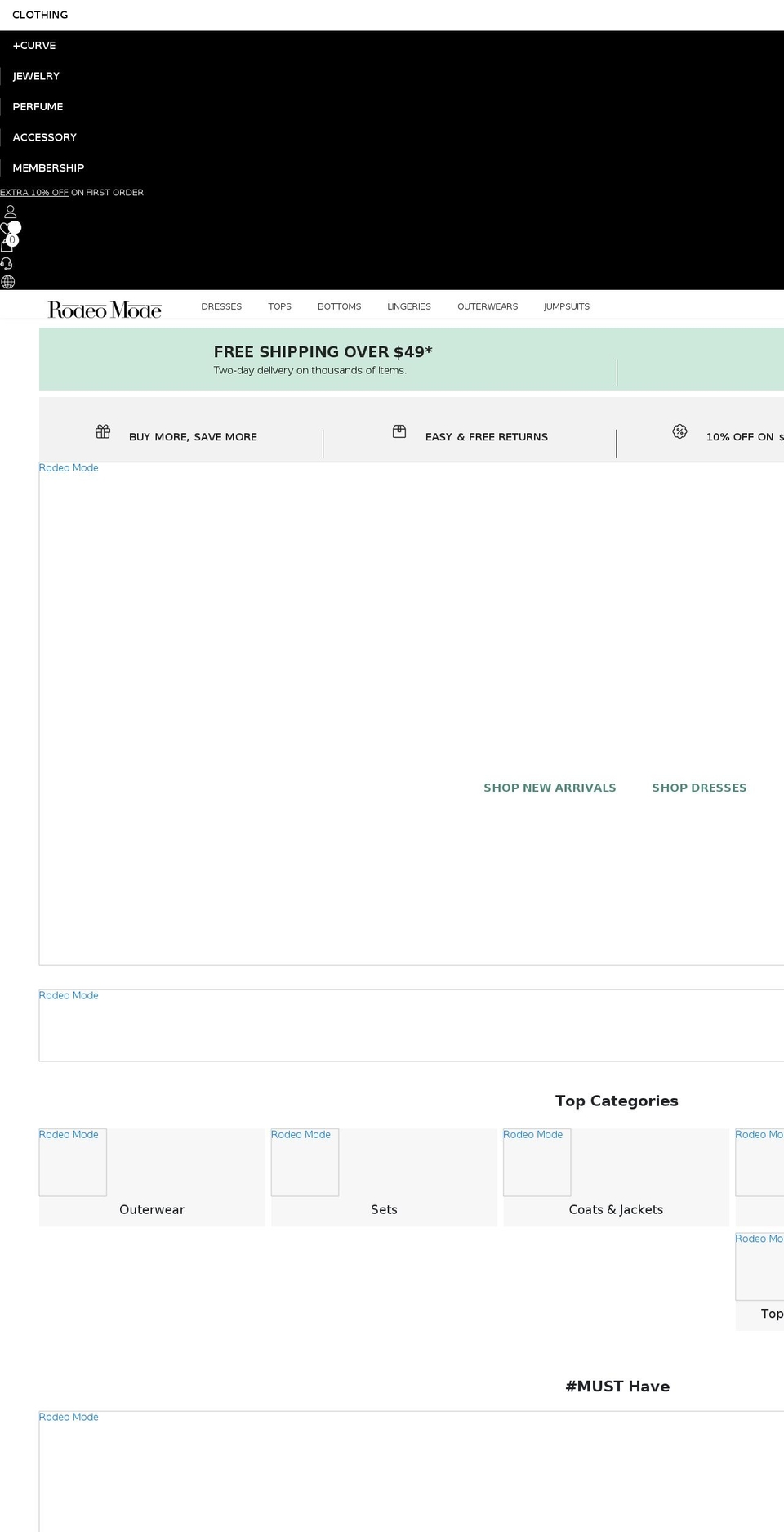Click the EASY & FREE RETURNS text

click(487, 437)
